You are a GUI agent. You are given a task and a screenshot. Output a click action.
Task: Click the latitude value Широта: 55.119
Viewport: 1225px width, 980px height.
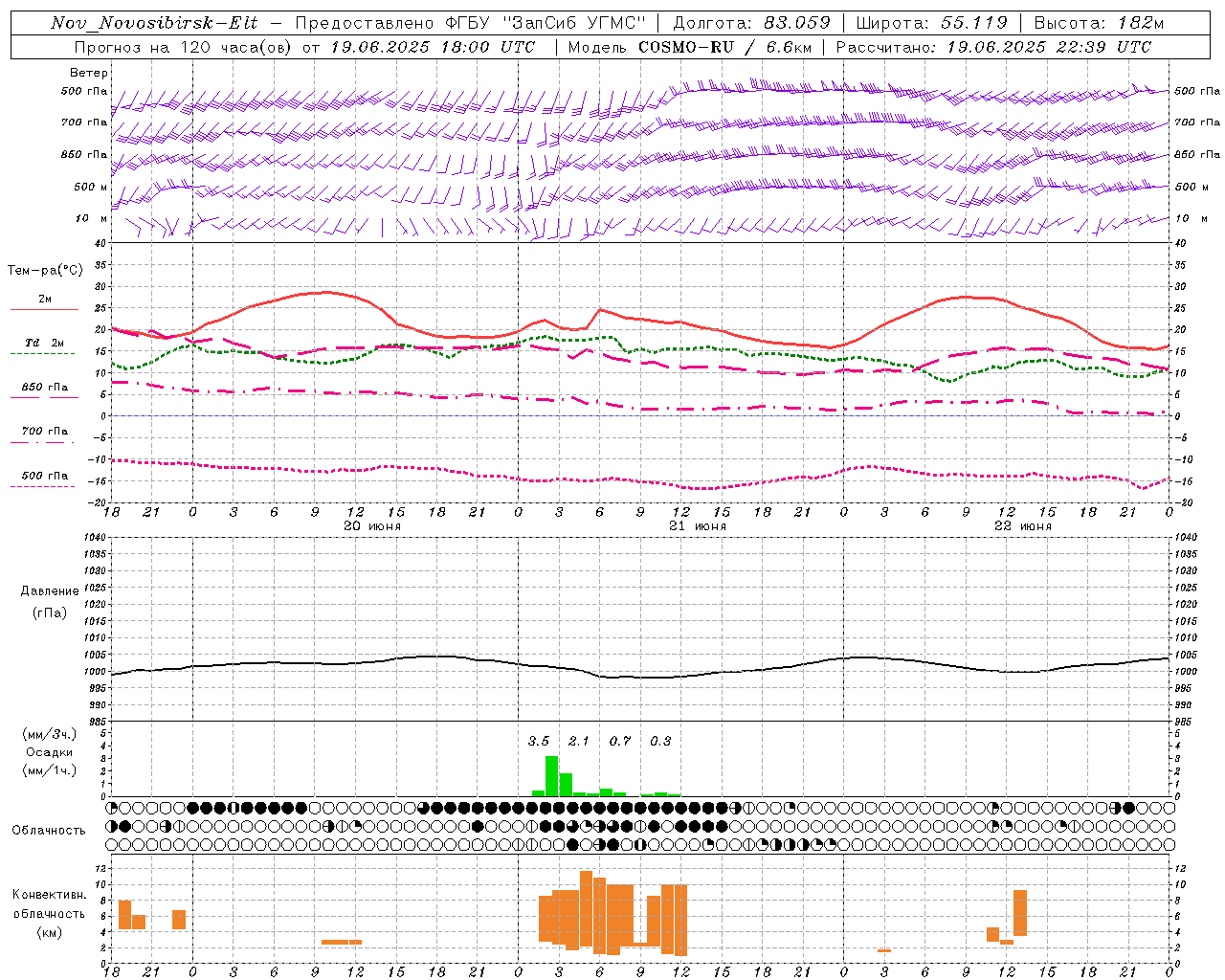(x=932, y=23)
